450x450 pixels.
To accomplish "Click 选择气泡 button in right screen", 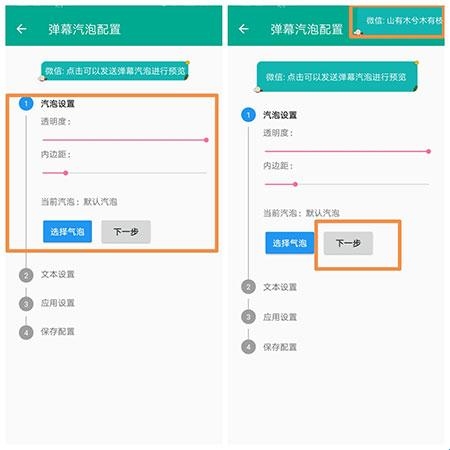I will (289, 243).
